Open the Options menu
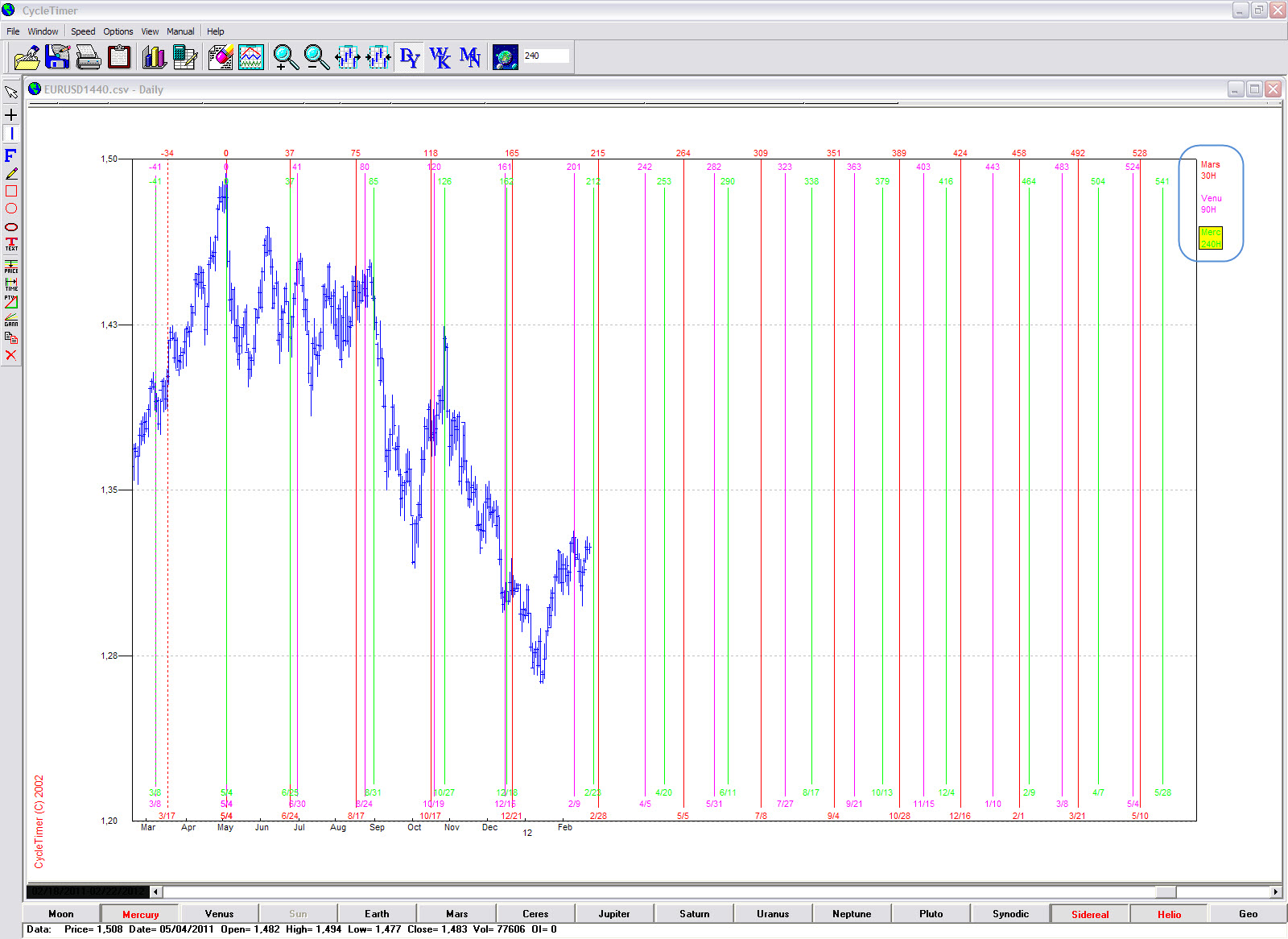The image size is (1288, 939). pos(118,31)
